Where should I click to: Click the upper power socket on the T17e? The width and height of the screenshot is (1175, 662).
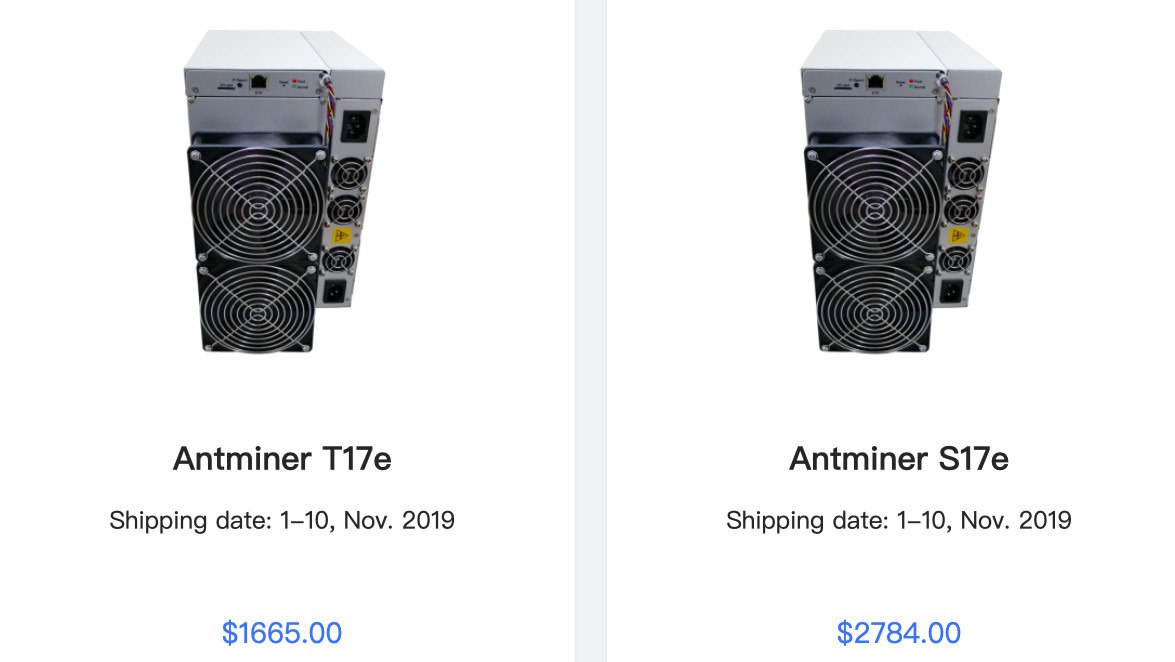[354, 127]
